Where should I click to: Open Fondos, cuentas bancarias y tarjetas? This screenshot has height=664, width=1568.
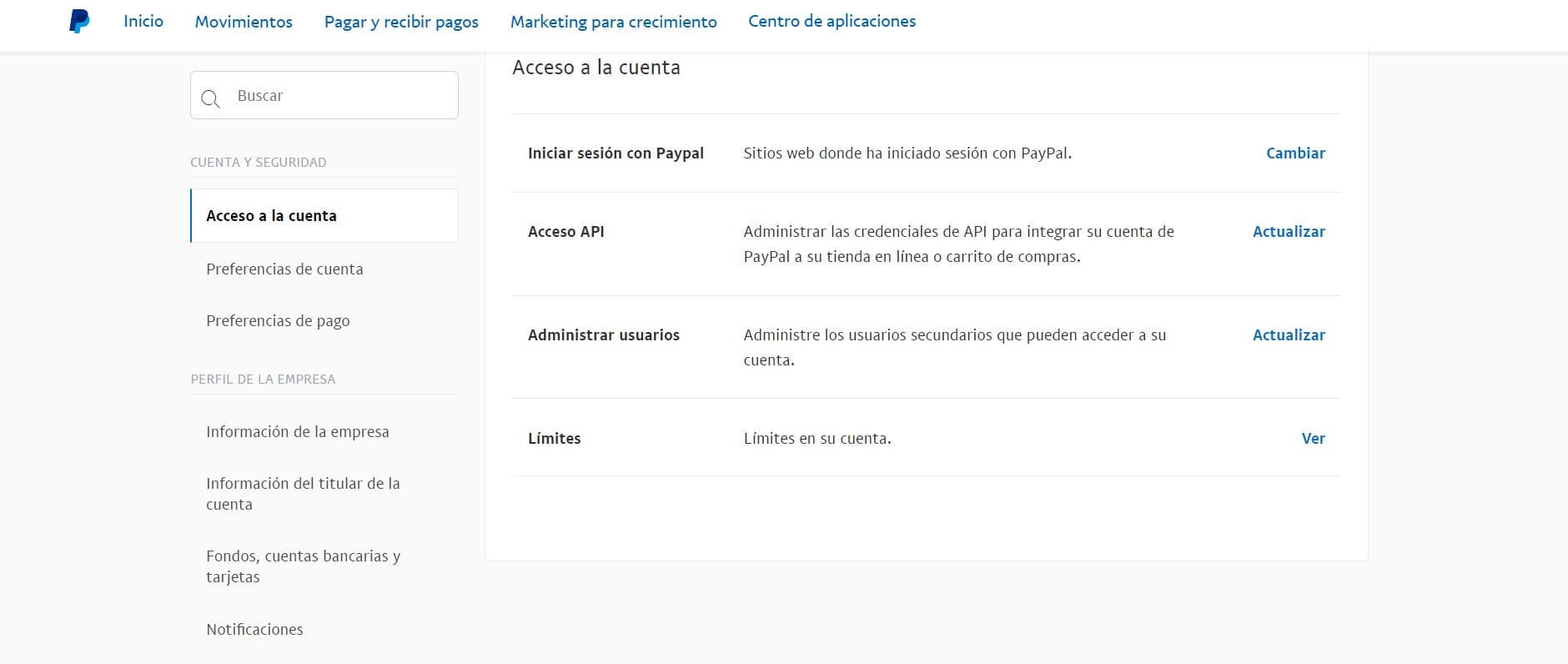(304, 566)
